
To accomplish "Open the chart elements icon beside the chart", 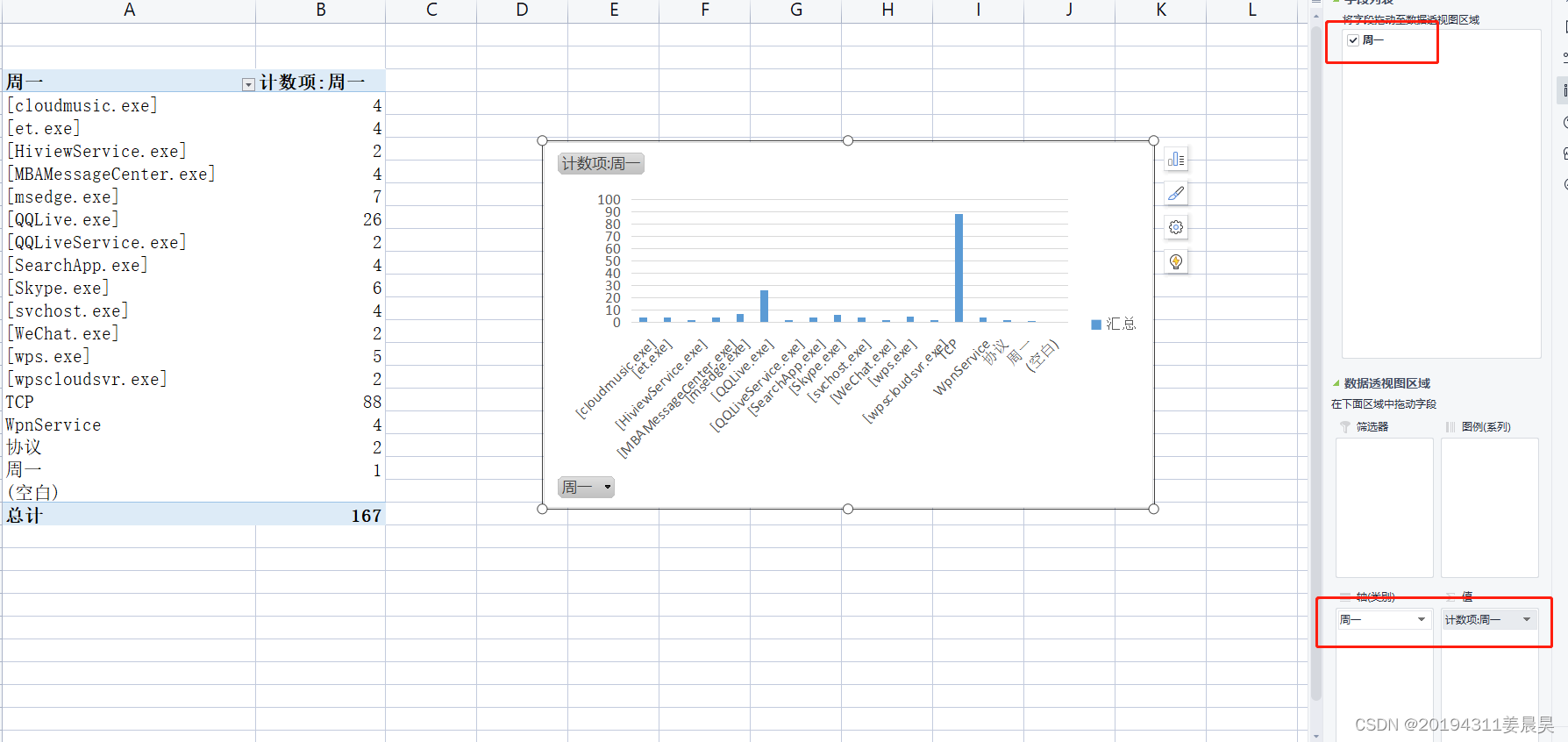I will click(x=1176, y=160).
